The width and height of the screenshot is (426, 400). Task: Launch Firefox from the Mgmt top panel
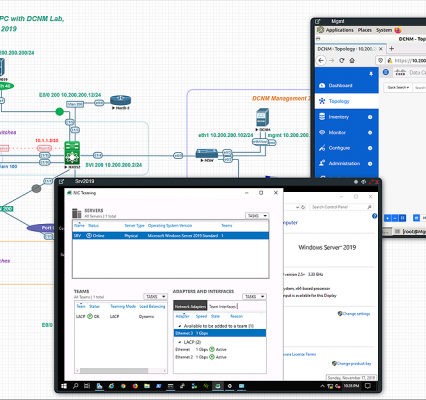pyautogui.click(x=398, y=30)
